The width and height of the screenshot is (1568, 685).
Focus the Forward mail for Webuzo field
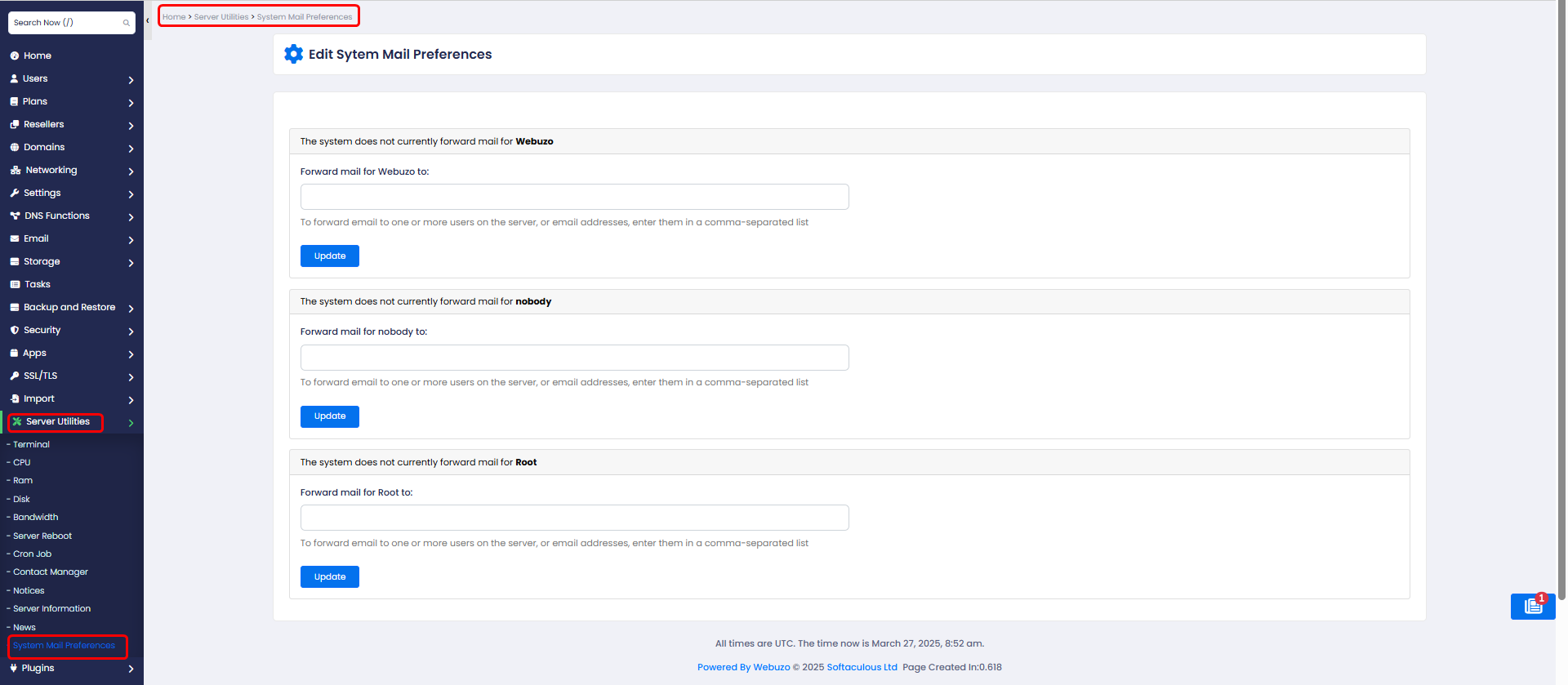click(x=575, y=197)
